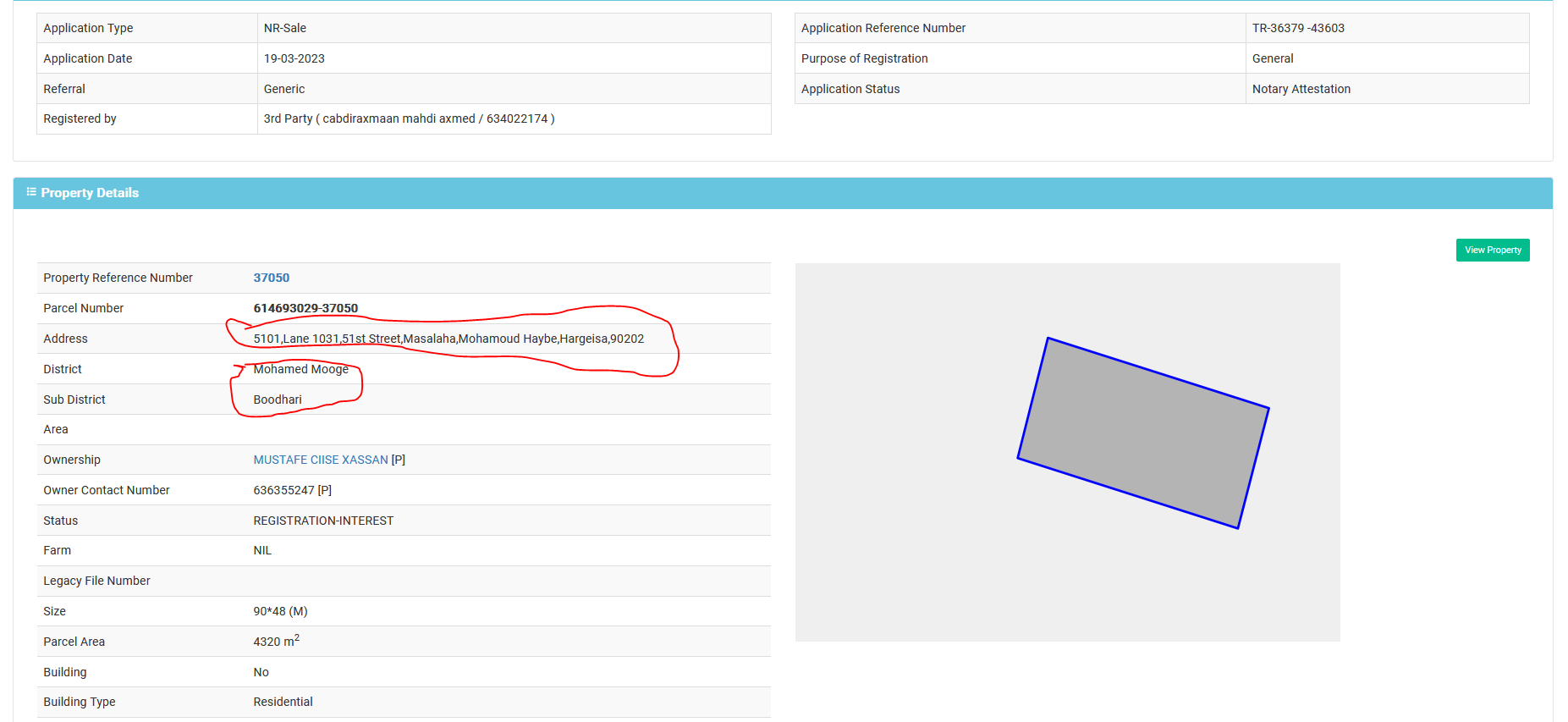Click the Property Details panel header
The height and width of the screenshot is (722, 1568).
783,193
